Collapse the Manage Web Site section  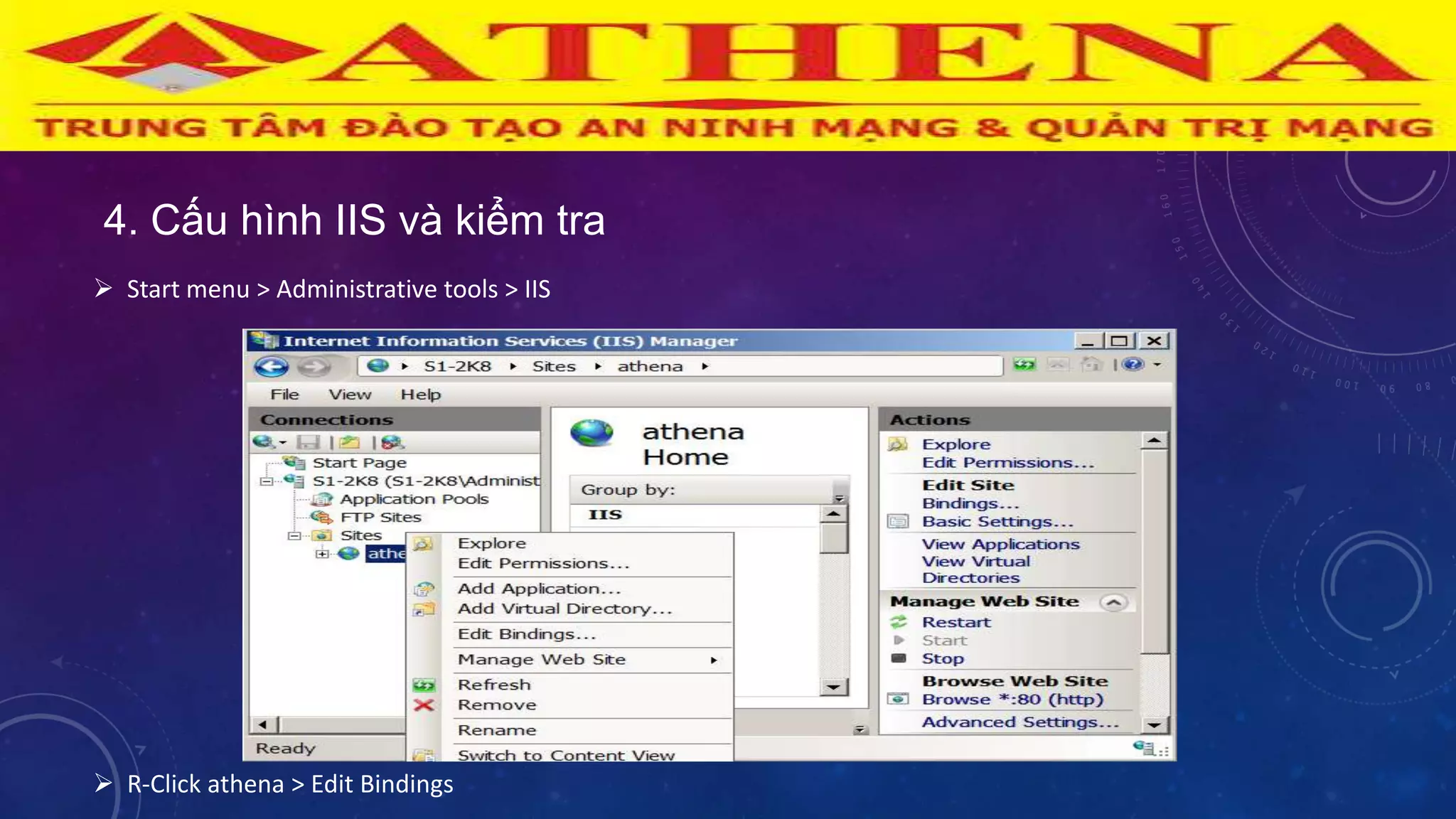coord(1114,602)
